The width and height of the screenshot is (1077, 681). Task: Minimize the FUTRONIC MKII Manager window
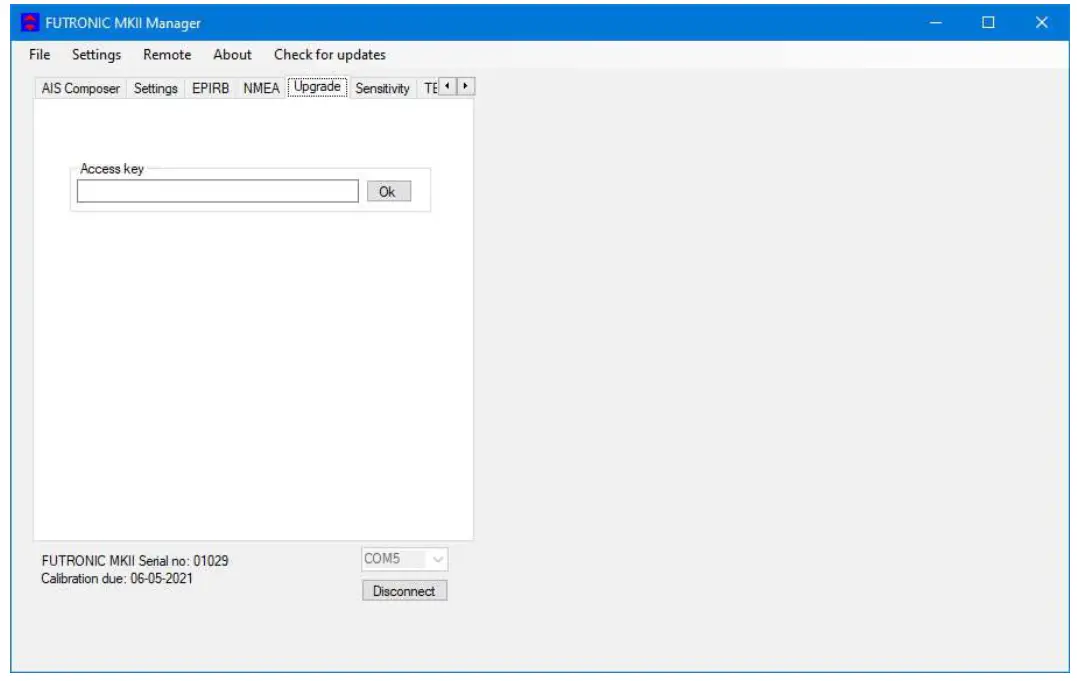pyautogui.click(x=936, y=23)
